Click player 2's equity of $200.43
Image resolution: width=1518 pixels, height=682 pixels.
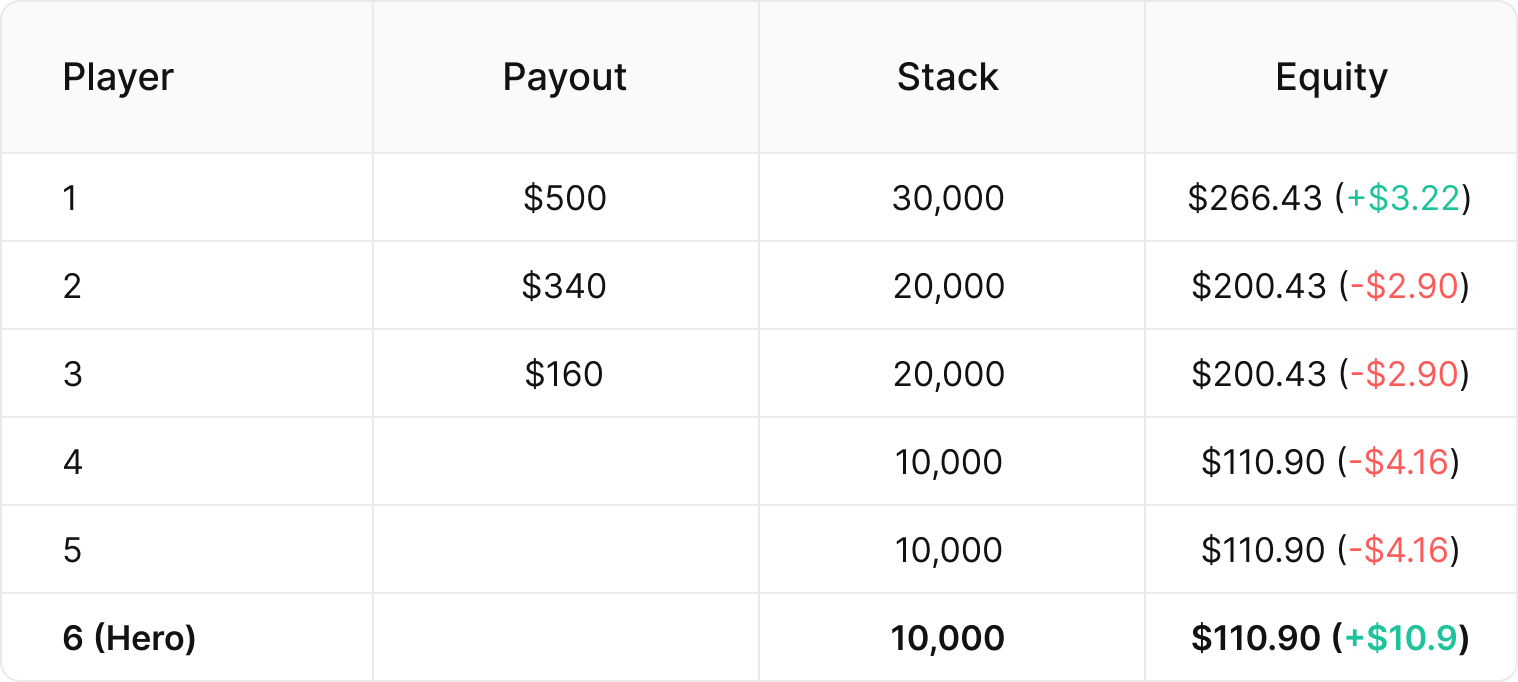(x=1258, y=286)
